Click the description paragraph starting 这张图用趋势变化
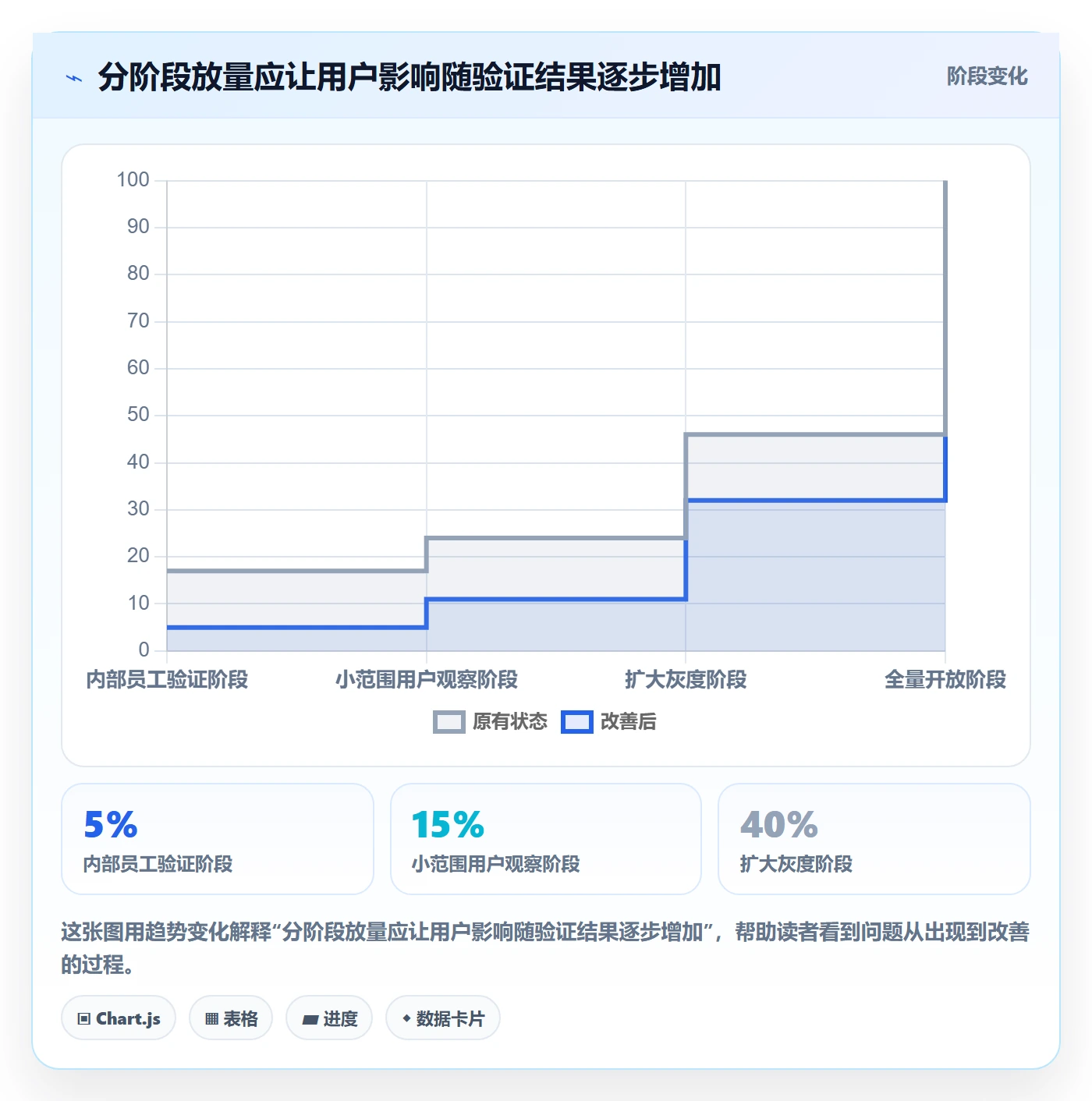 (x=545, y=948)
